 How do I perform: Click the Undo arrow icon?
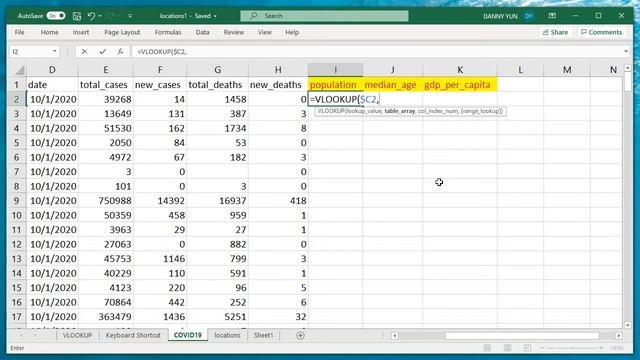(91, 16)
